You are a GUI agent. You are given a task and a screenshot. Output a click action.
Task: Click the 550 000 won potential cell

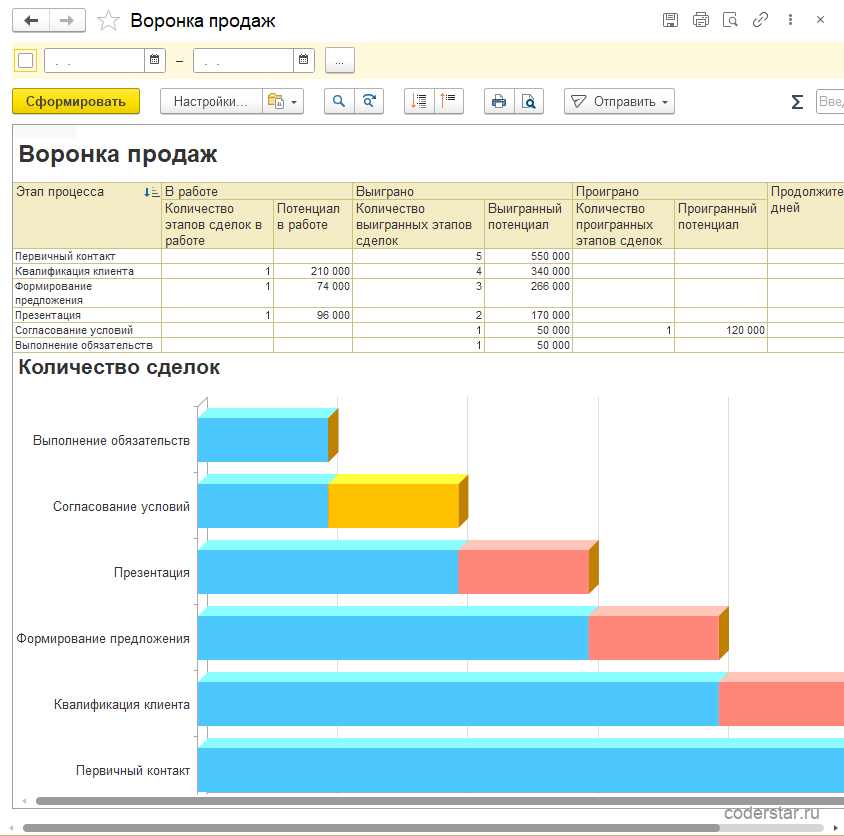coord(529,256)
